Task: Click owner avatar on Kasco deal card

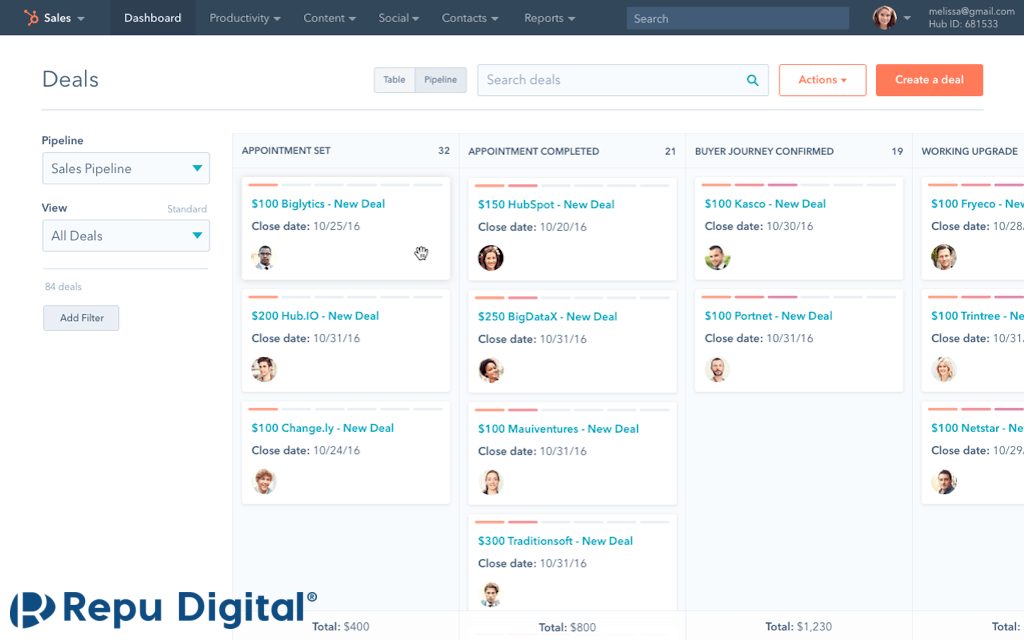Action: tap(717, 257)
